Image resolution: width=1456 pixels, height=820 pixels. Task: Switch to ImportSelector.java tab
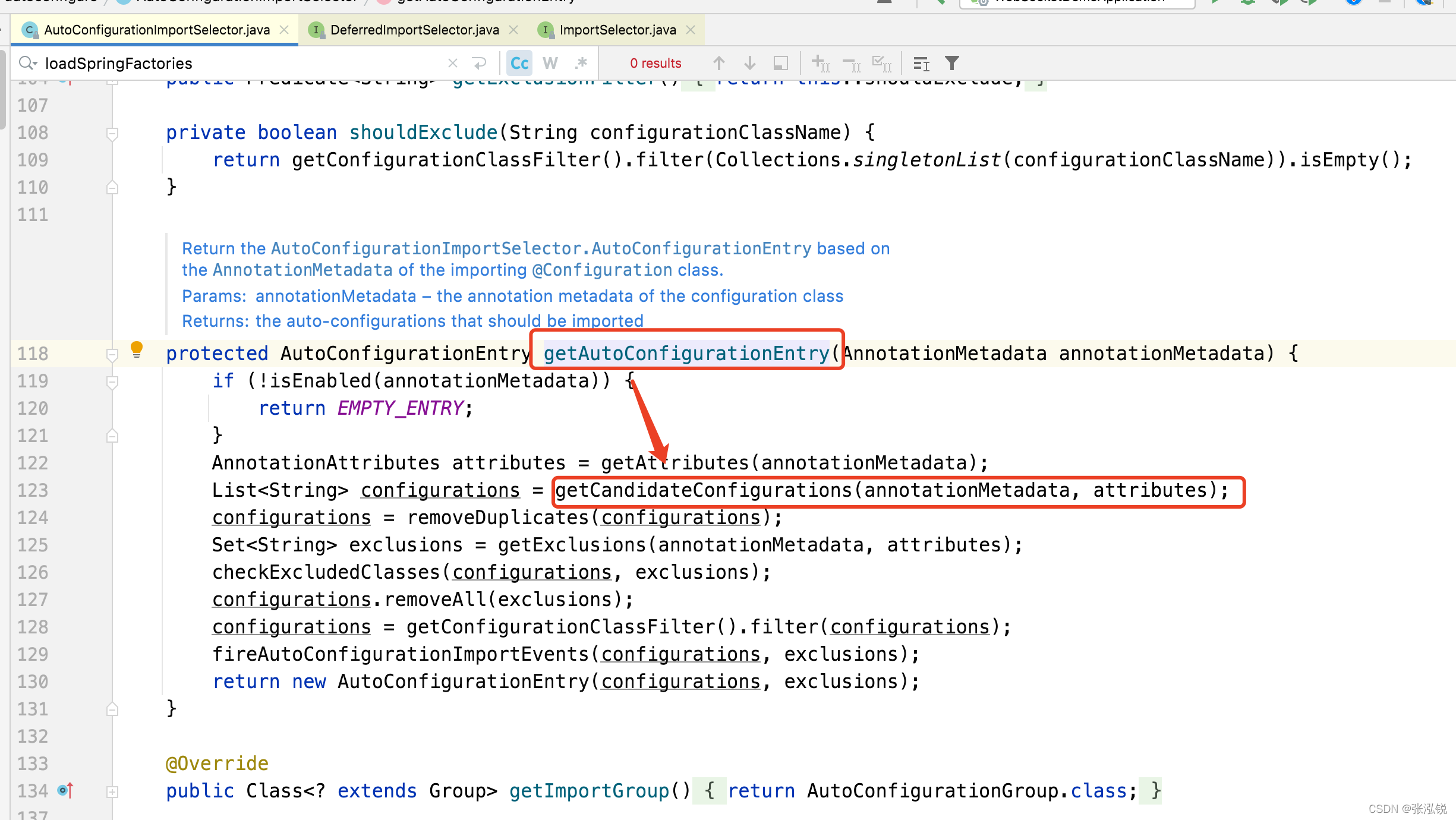click(x=617, y=30)
